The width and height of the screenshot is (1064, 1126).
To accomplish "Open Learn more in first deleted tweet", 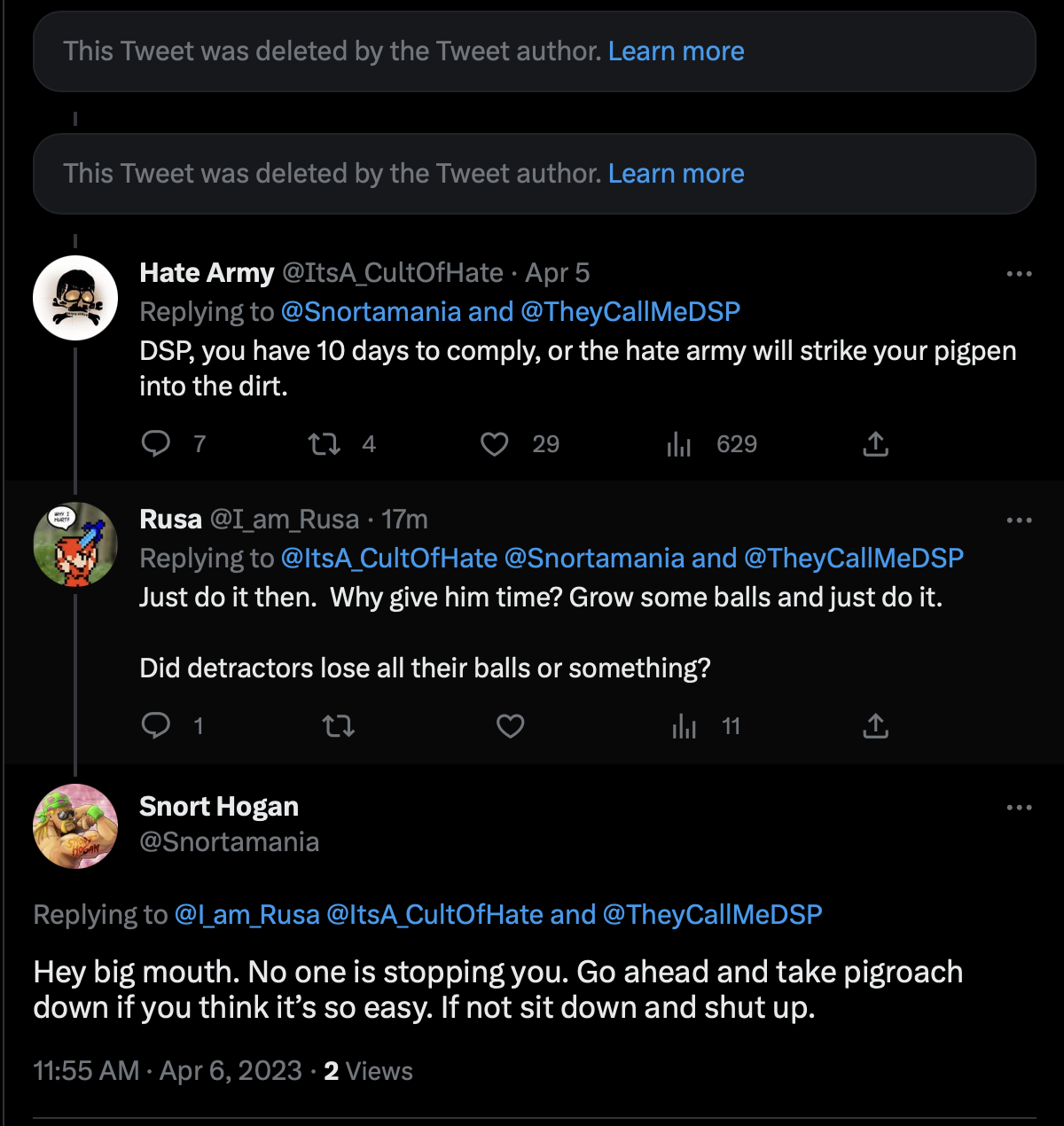I will (676, 51).
